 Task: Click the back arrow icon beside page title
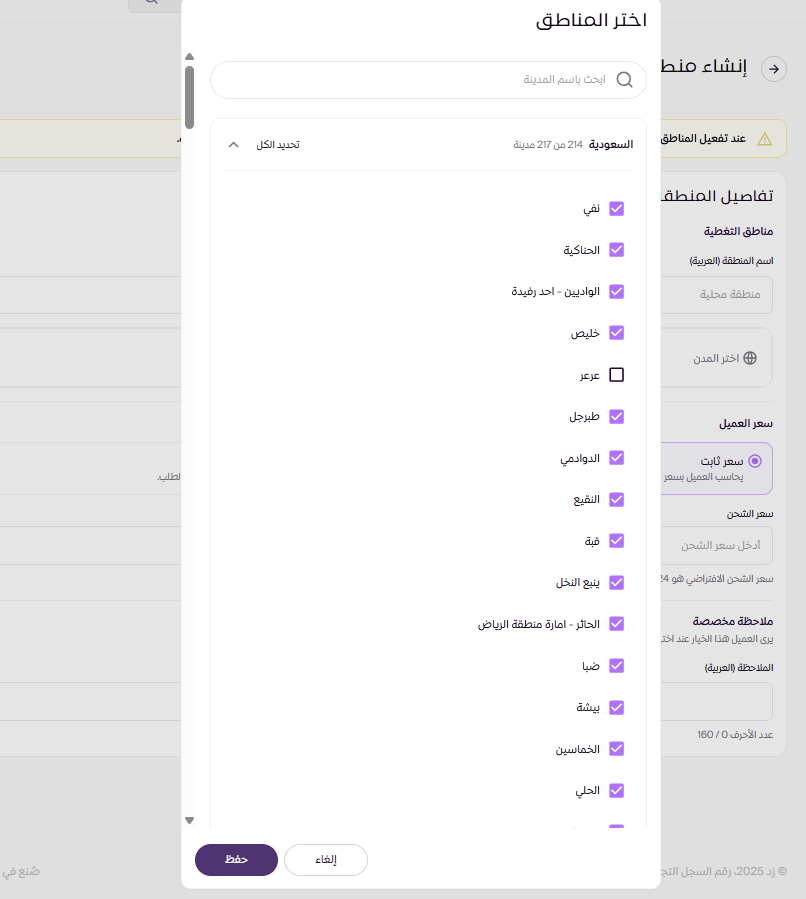click(774, 68)
